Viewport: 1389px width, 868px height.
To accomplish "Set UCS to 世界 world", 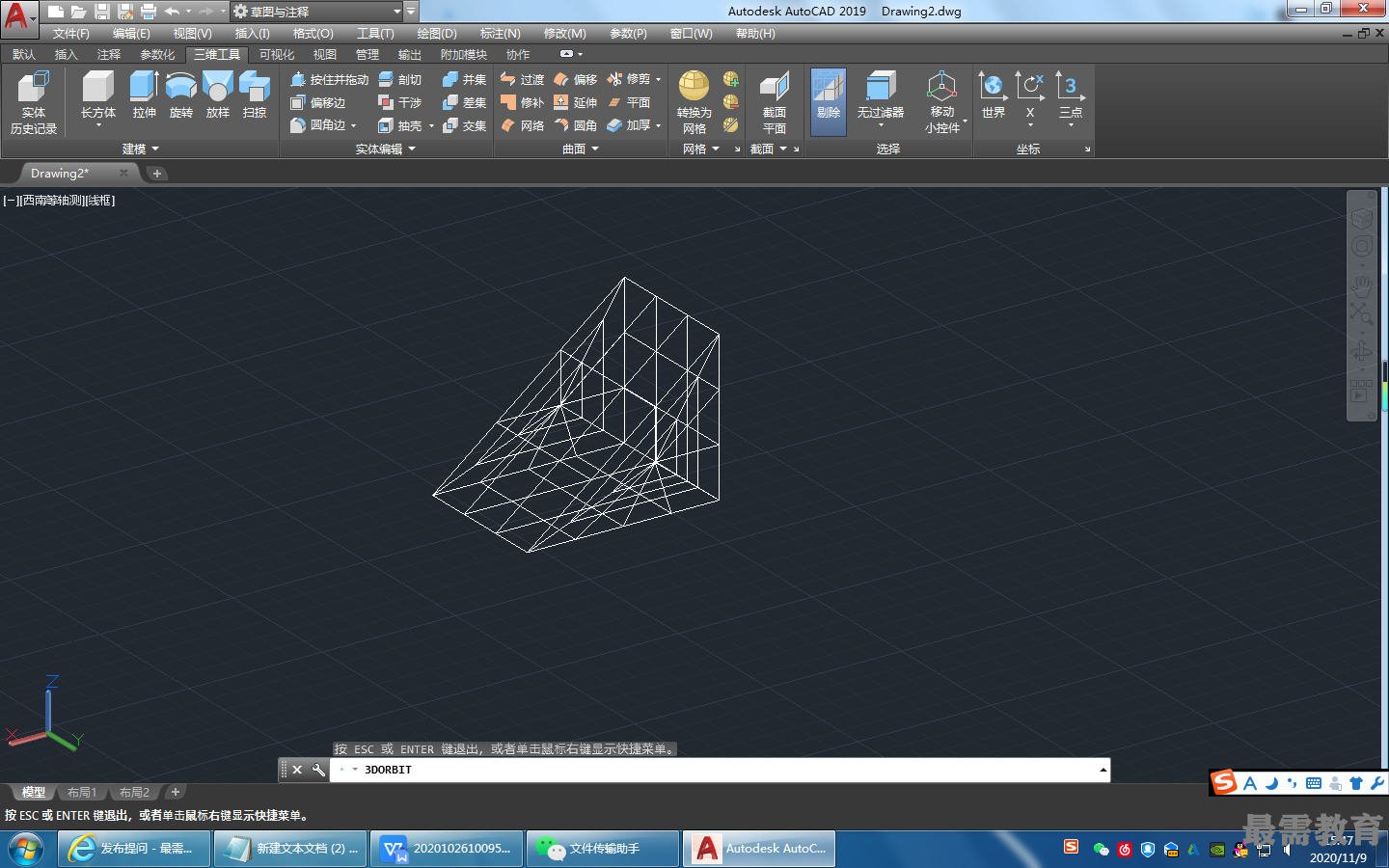I will point(994,95).
